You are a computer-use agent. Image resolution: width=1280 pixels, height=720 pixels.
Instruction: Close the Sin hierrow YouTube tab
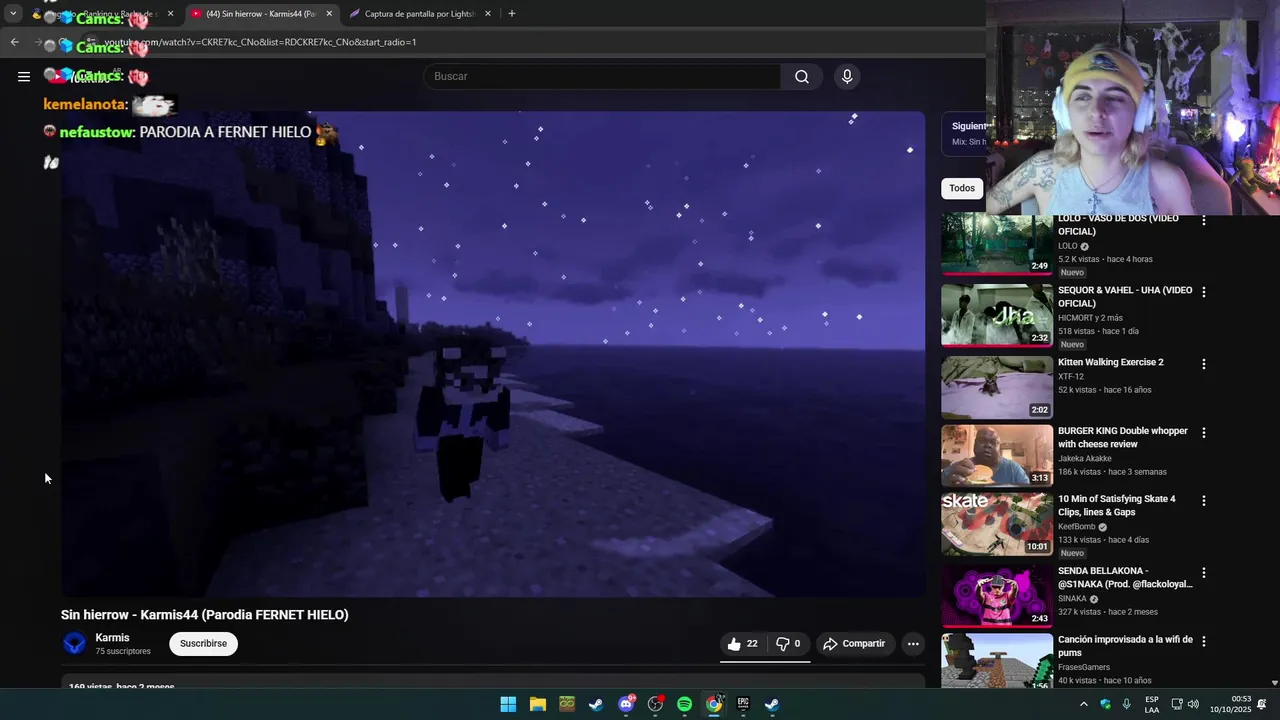(329, 14)
